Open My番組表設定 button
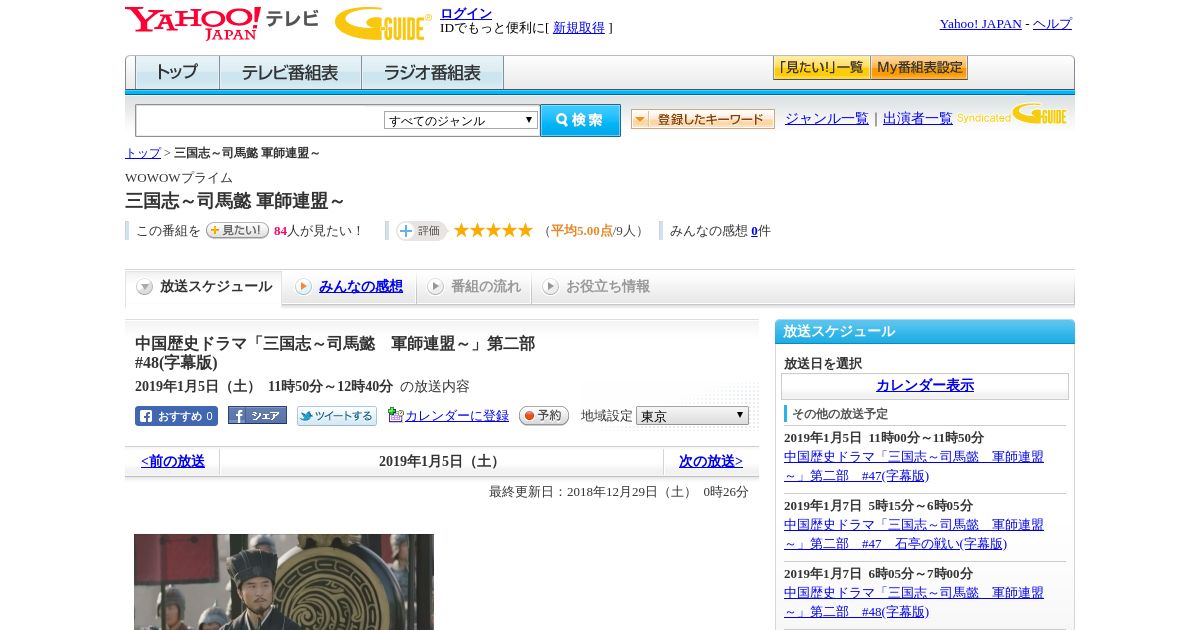Screen dimensions: 1200x630 [919, 68]
